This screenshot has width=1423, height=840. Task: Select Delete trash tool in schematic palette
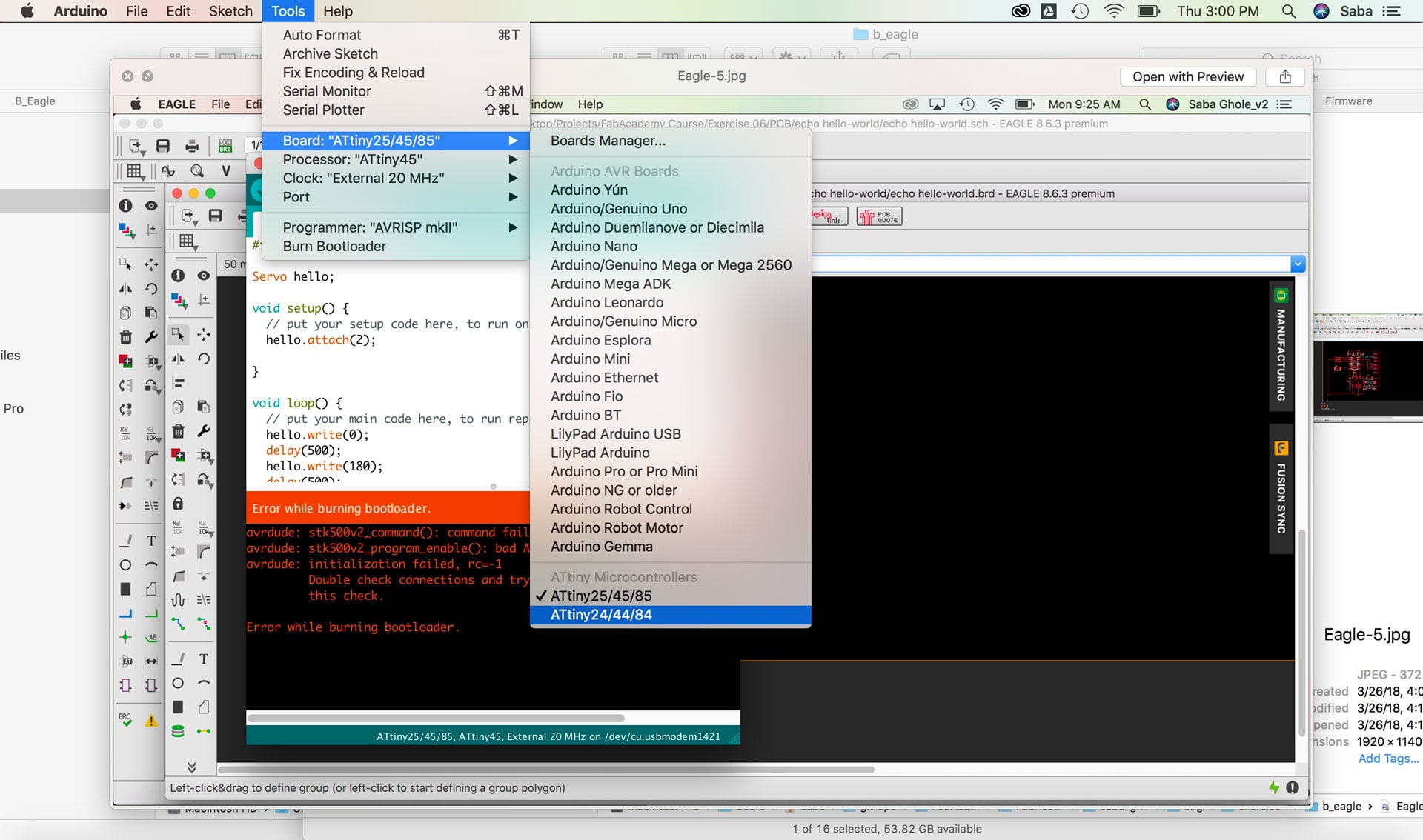pyautogui.click(x=126, y=337)
